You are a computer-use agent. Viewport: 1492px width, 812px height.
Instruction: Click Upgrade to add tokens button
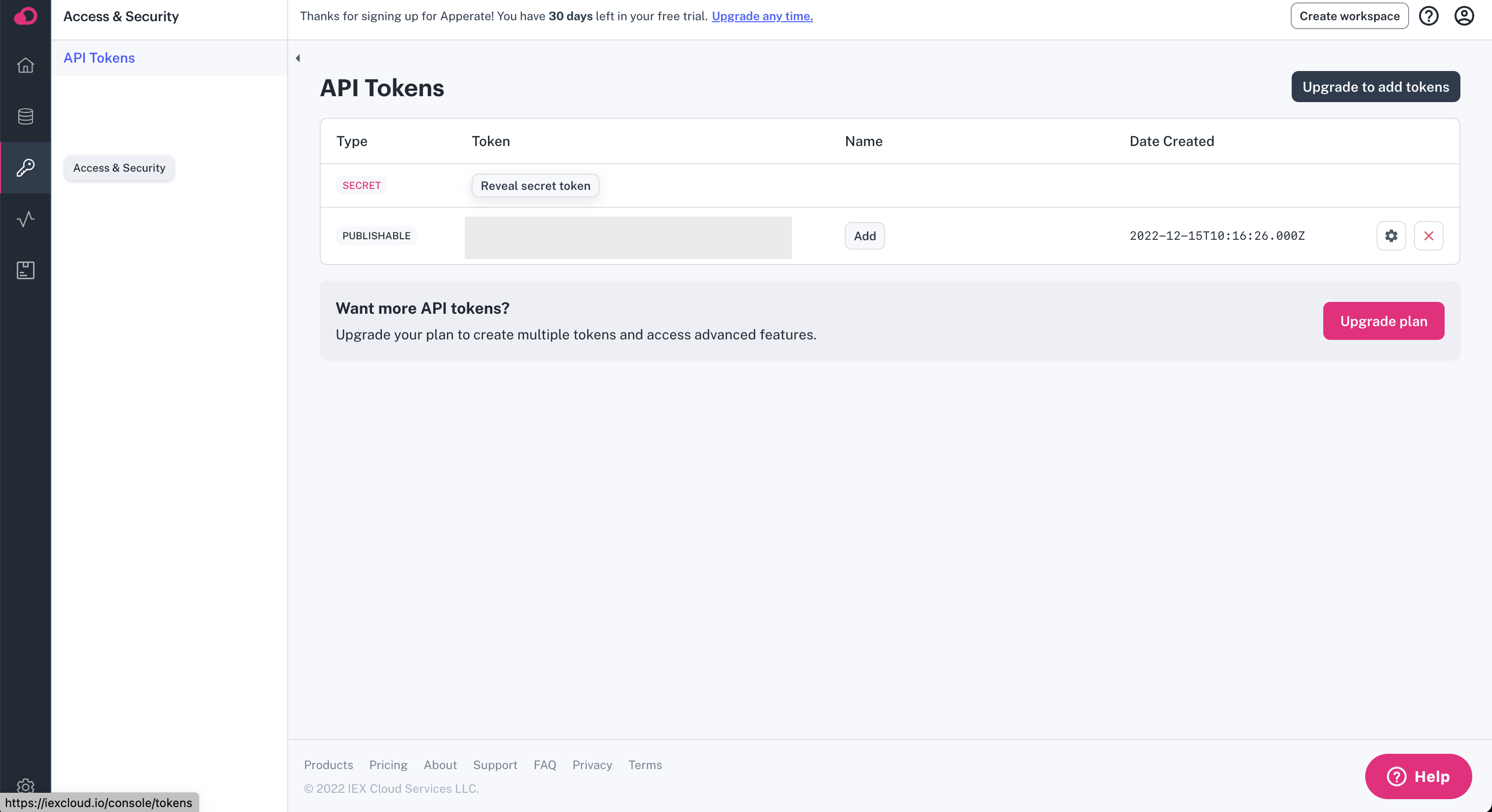(x=1375, y=87)
